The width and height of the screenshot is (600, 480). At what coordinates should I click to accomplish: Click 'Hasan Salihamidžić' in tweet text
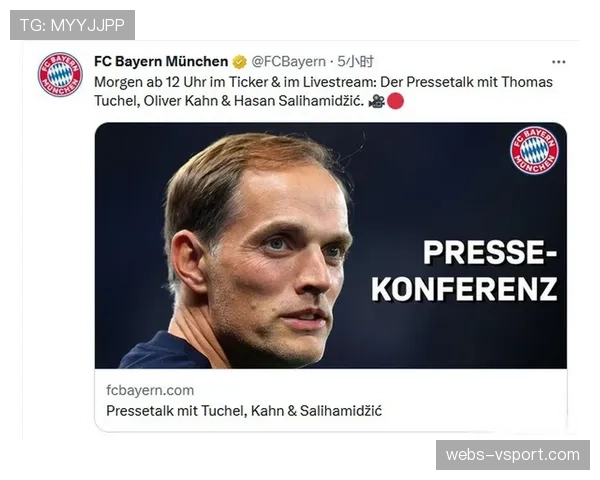coord(298,101)
